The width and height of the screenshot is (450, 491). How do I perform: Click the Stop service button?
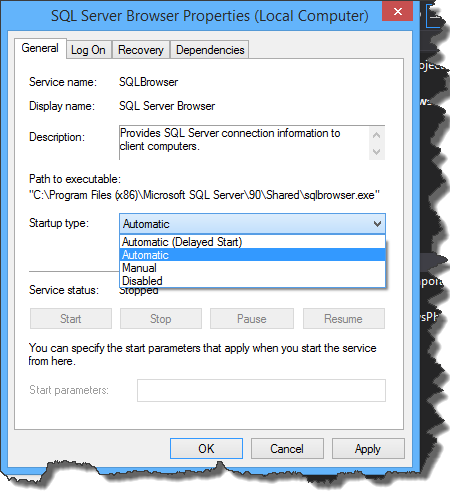pyautogui.click(x=161, y=319)
